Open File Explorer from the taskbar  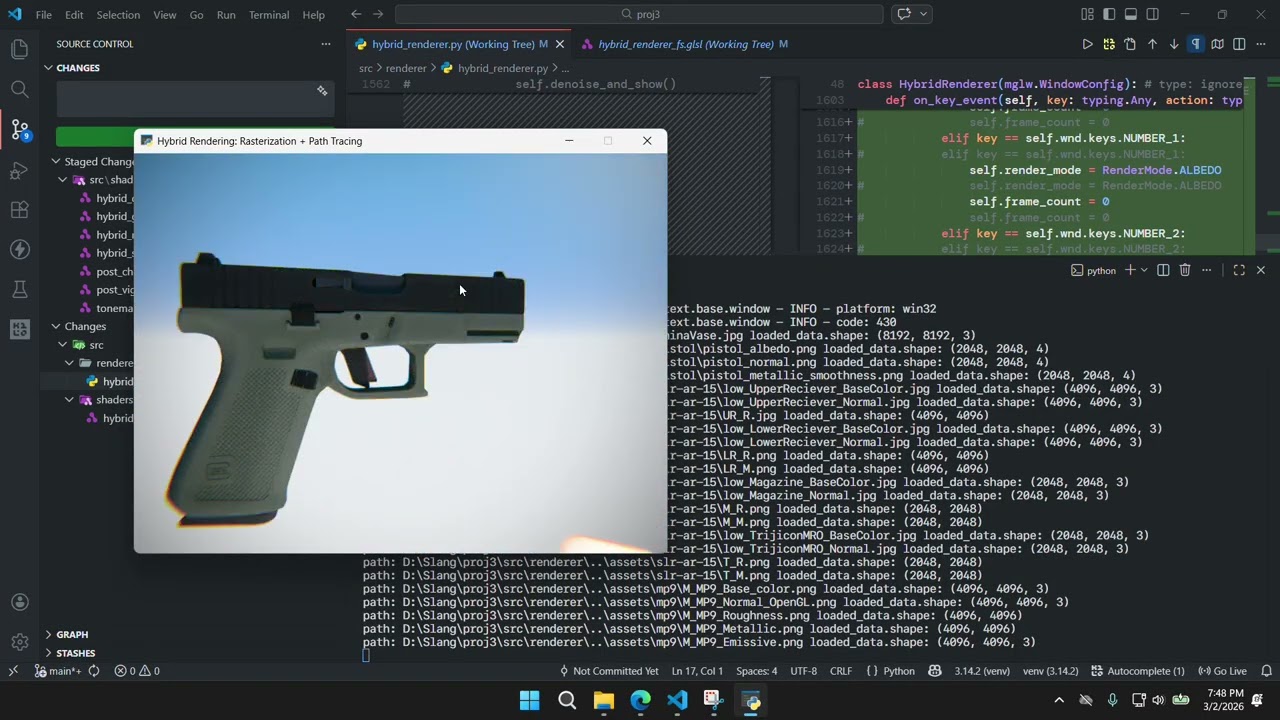click(x=604, y=700)
